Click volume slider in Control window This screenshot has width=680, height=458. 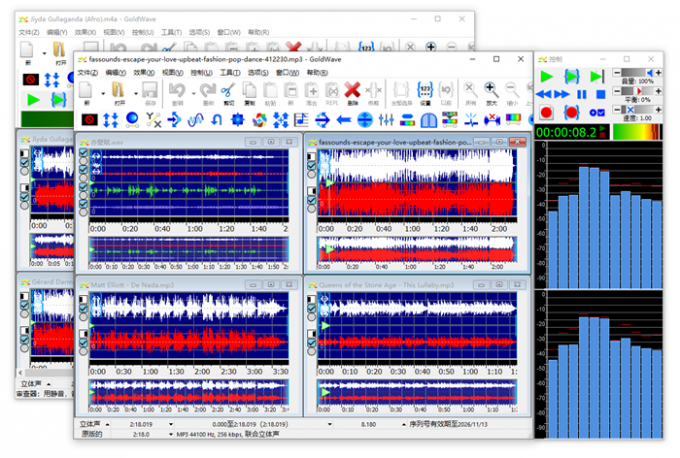[x=638, y=72]
